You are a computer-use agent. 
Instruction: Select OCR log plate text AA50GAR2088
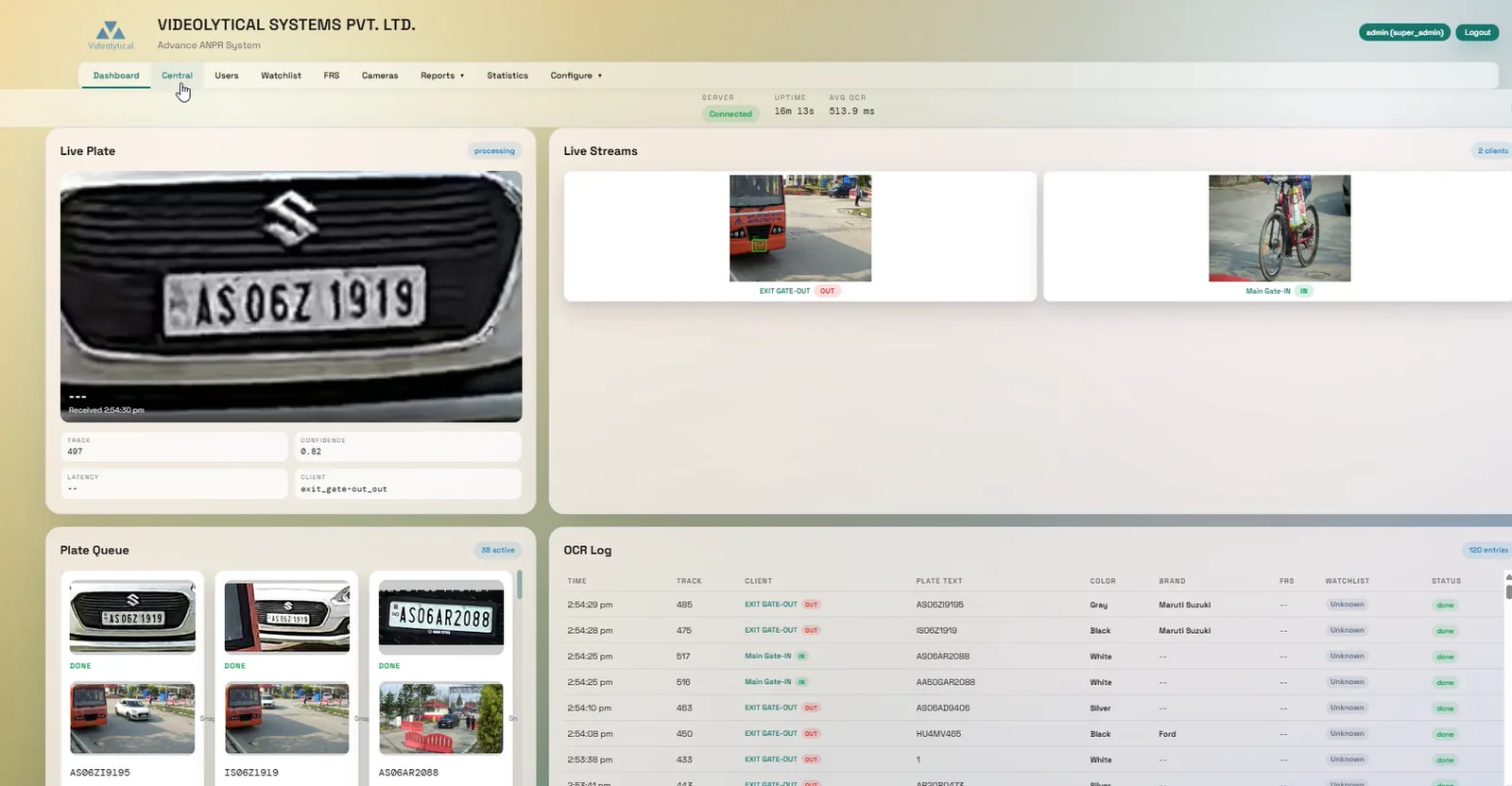(945, 682)
